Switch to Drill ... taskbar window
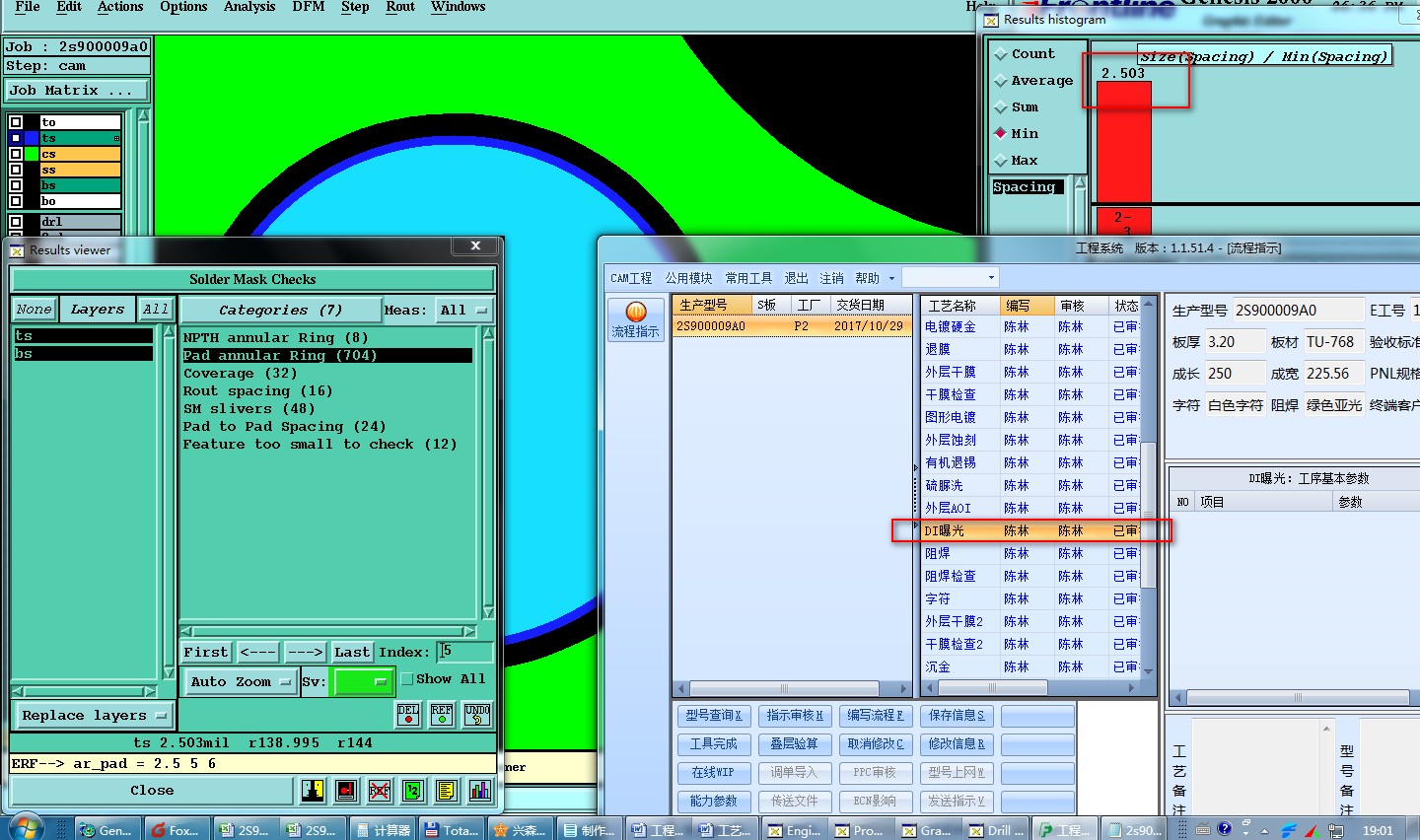This screenshot has width=1420, height=840. [x=997, y=830]
